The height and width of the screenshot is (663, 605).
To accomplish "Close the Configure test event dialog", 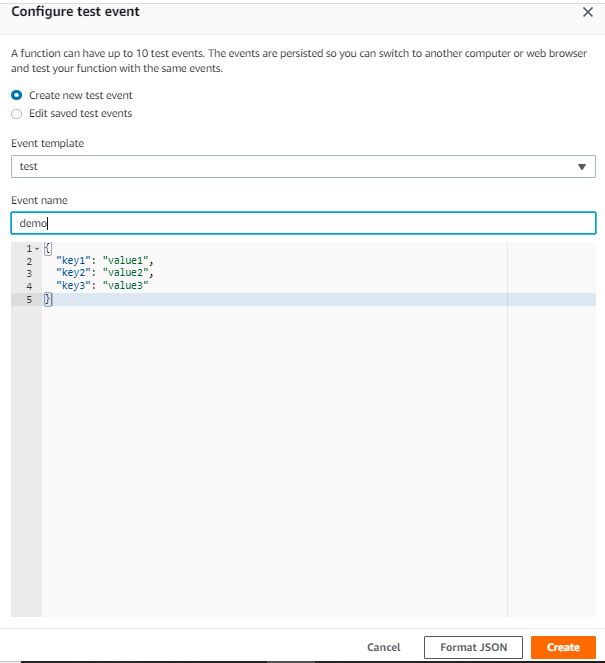I will (x=587, y=12).
